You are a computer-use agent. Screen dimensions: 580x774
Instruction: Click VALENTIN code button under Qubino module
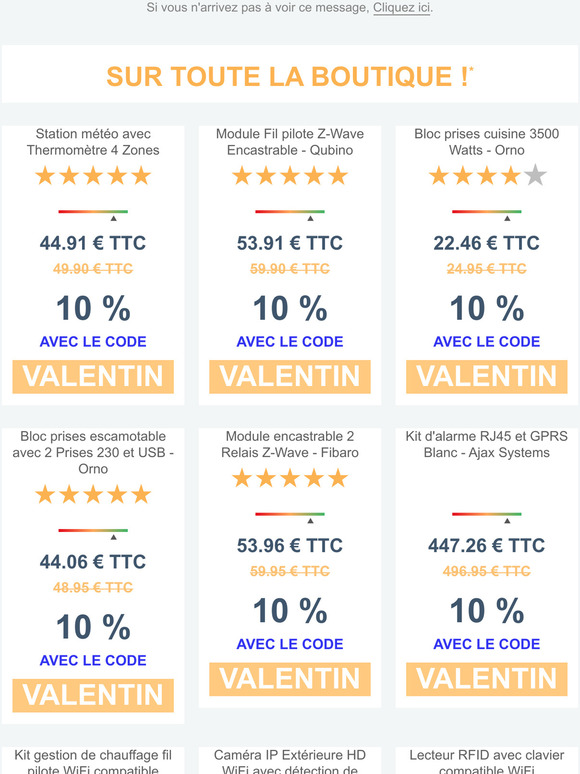pyautogui.click(x=290, y=377)
